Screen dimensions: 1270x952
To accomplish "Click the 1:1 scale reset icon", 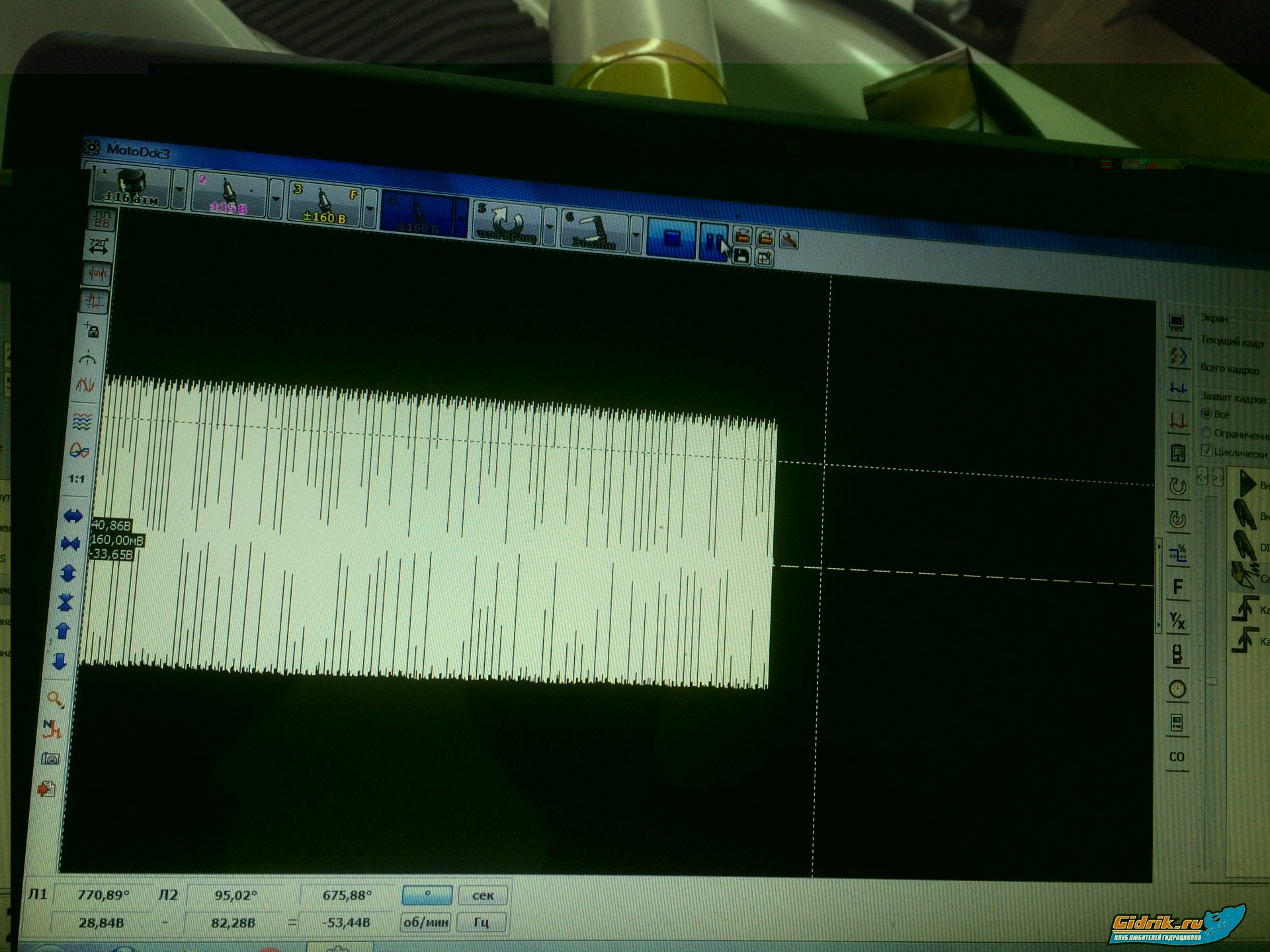I will tap(77, 479).
